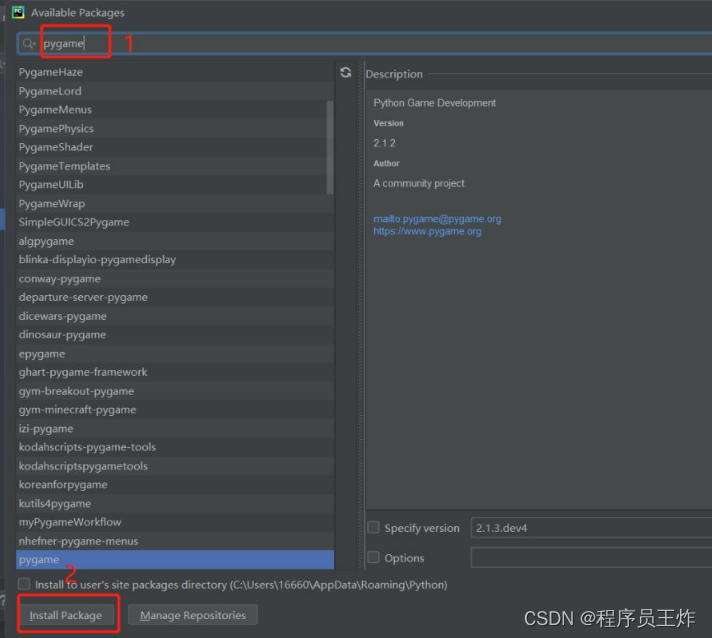Select nhefner-pygame-menus package row
The width and height of the screenshot is (712, 638).
tap(175, 541)
